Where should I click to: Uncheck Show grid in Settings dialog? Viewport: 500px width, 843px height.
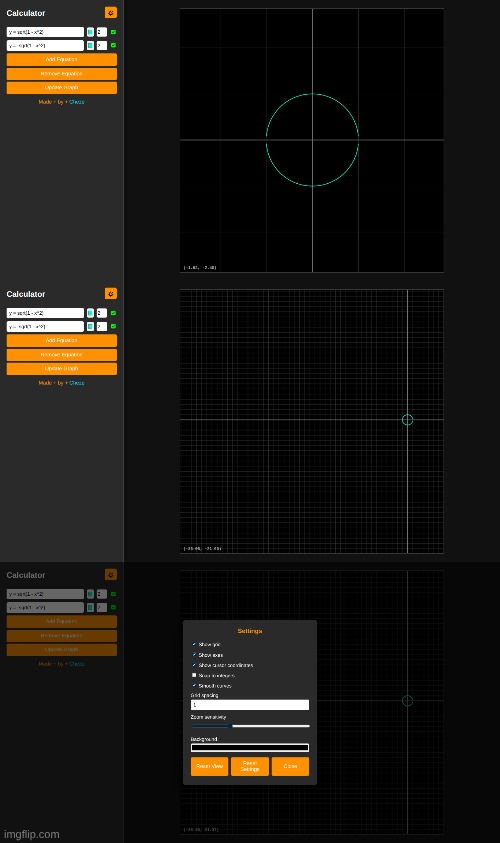click(194, 644)
